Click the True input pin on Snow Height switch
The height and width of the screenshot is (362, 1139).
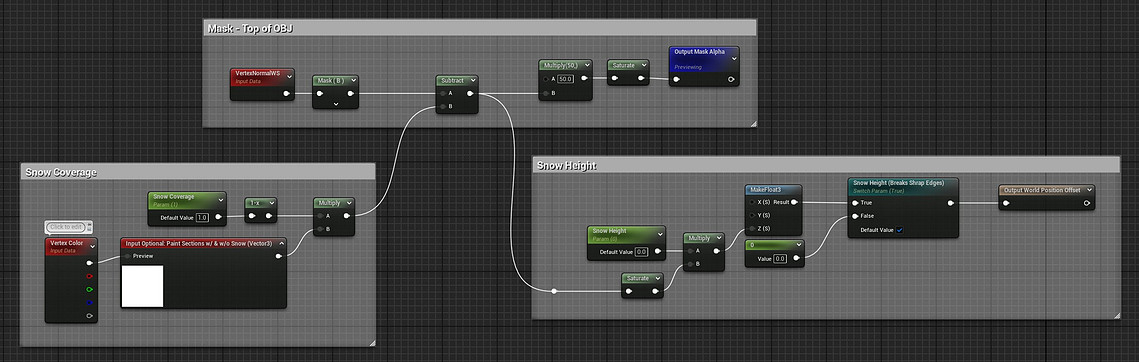(x=855, y=203)
